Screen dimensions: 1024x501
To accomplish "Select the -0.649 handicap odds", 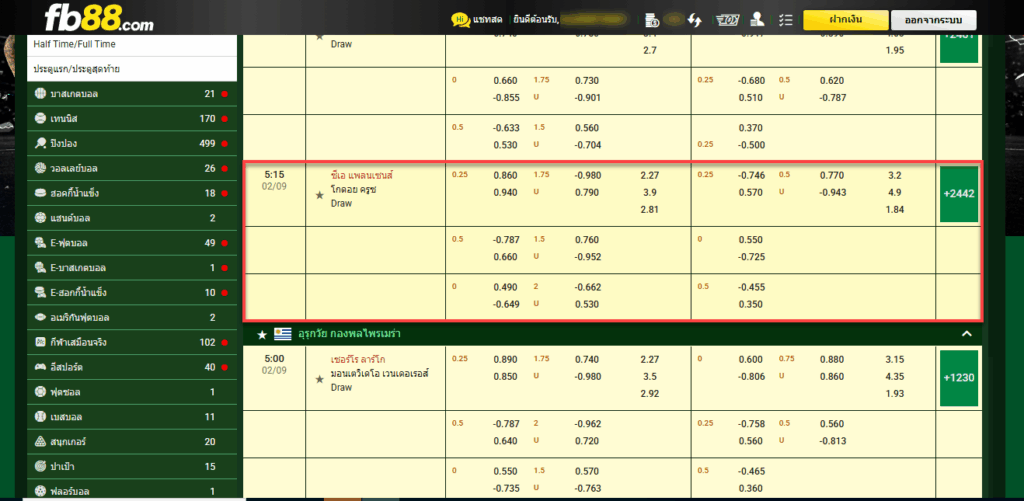I will click(505, 304).
